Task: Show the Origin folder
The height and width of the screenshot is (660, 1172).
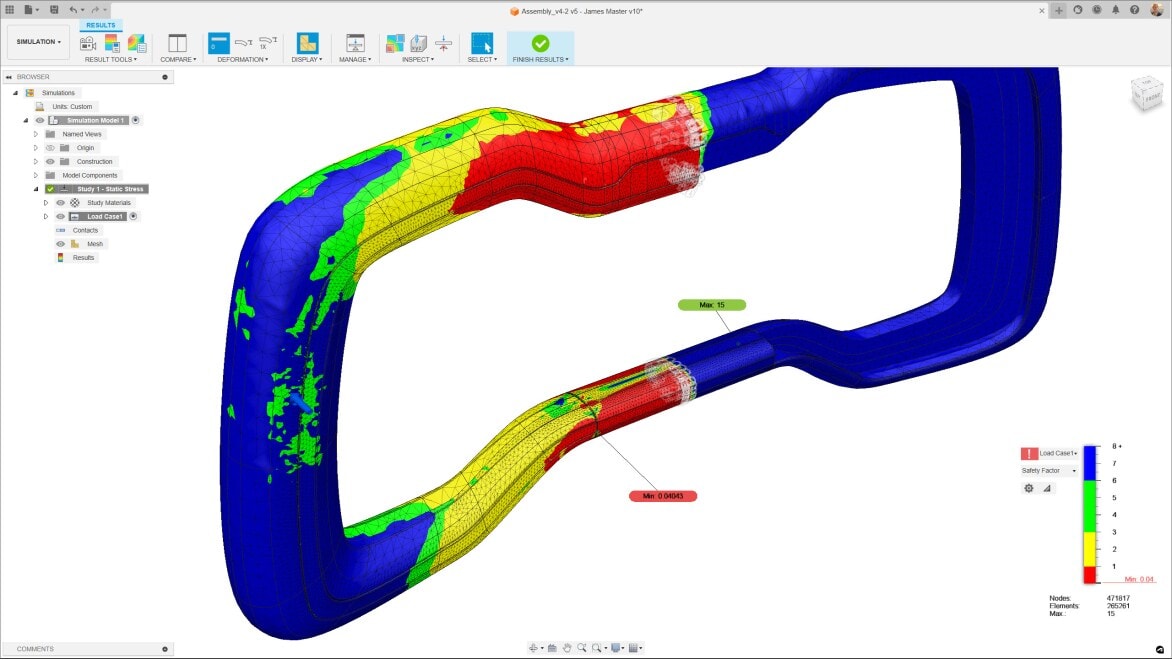Action: [x=50, y=147]
